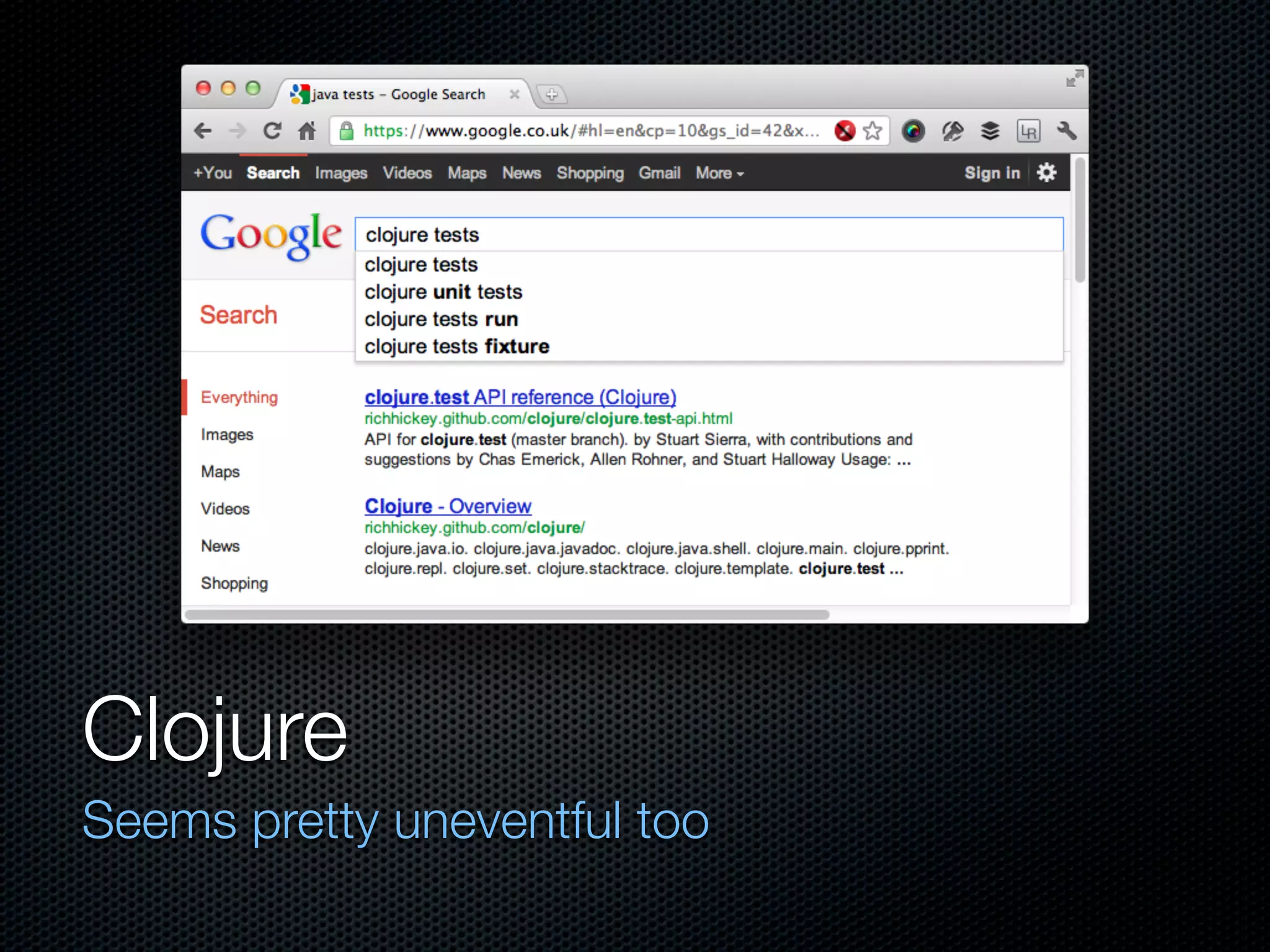Viewport: 1270px width, 952px height.
Task: Switch to Images in the Google bar
Action: click(341, 173)
